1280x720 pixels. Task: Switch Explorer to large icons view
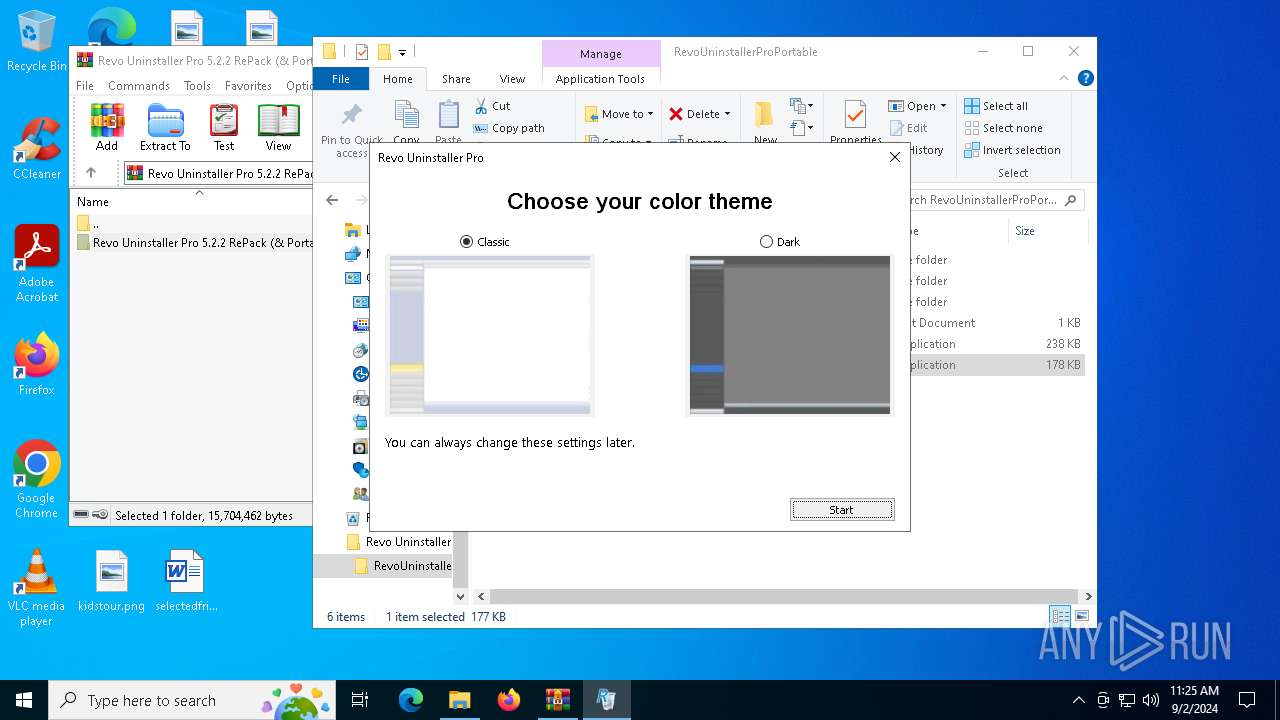point(1081,616)
